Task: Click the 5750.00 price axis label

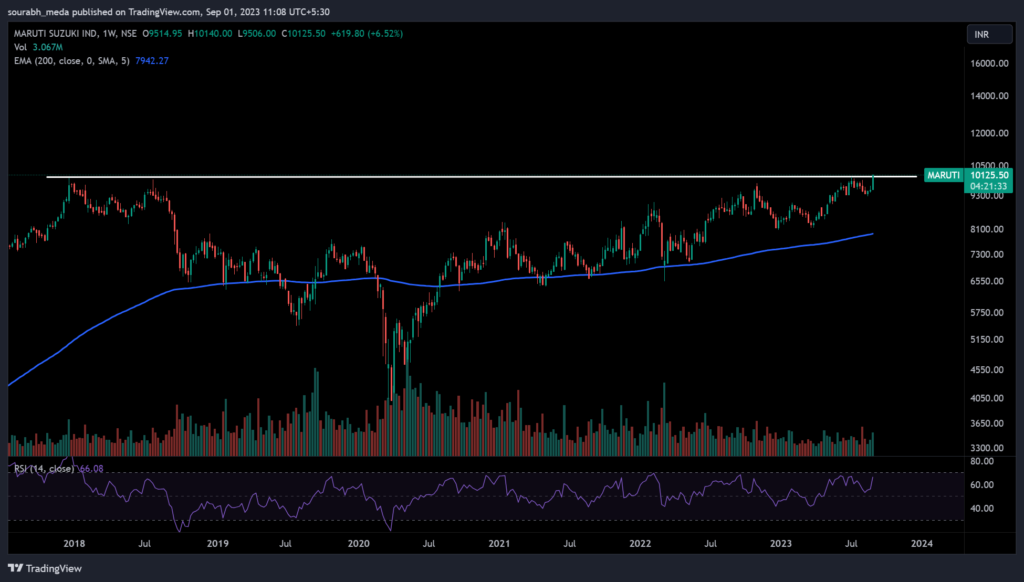Action: click(x=987, y=313)
